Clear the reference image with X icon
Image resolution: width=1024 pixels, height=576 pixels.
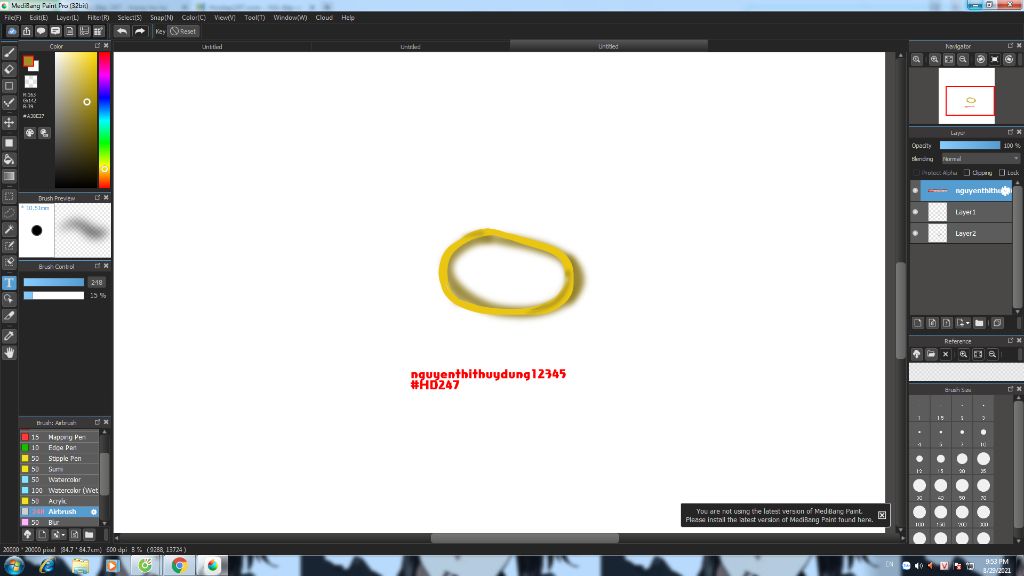point(946,355)
